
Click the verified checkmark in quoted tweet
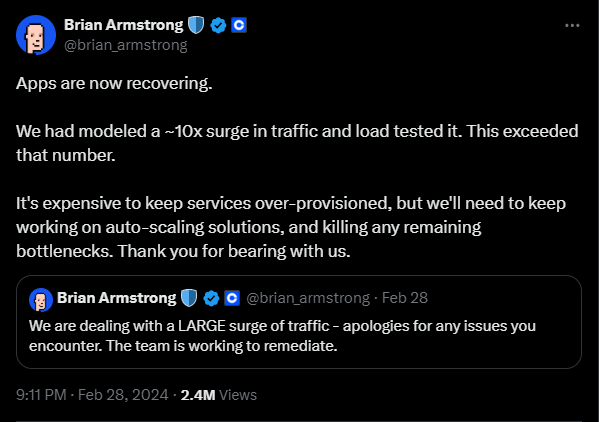(x=211, y=298)
